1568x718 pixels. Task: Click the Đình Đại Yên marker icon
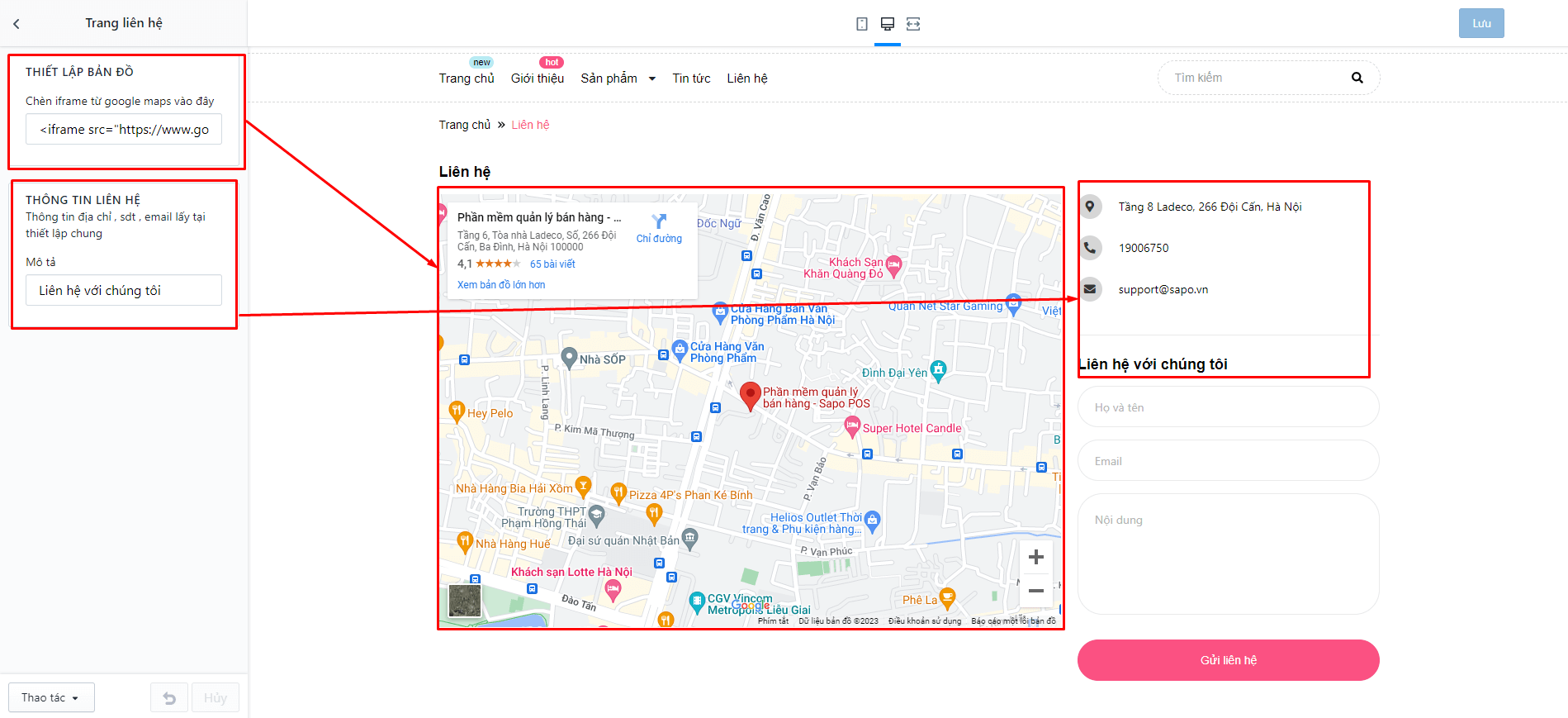coord(938,371)
